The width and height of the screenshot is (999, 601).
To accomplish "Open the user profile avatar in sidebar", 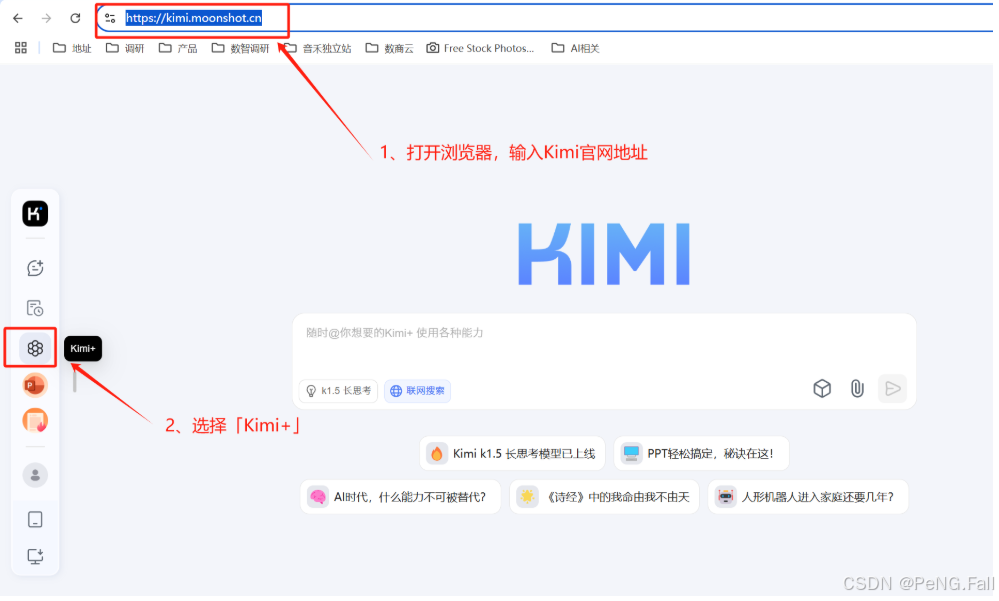I will [x=35, y=477].
